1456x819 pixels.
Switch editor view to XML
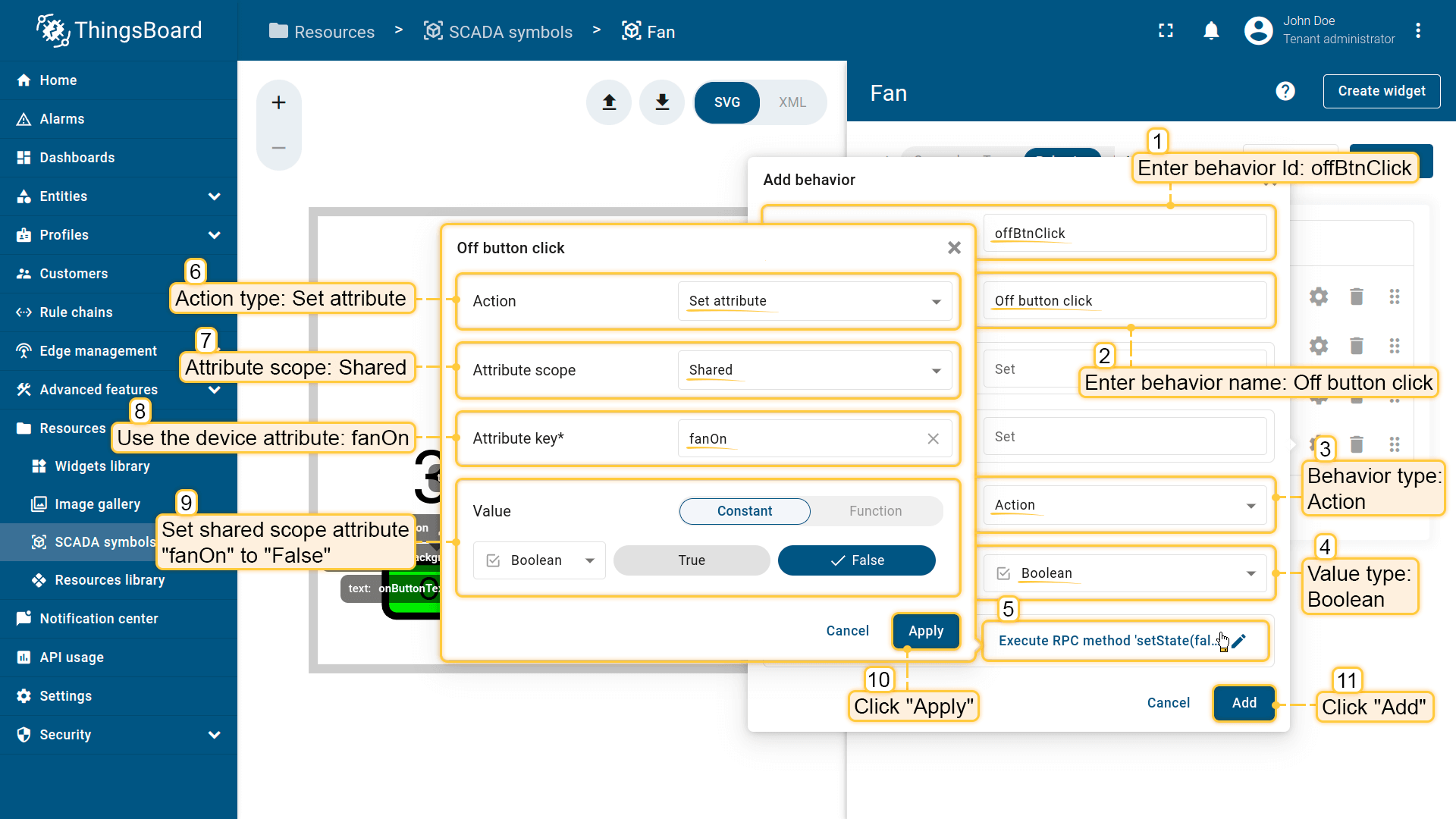(792, 102)
